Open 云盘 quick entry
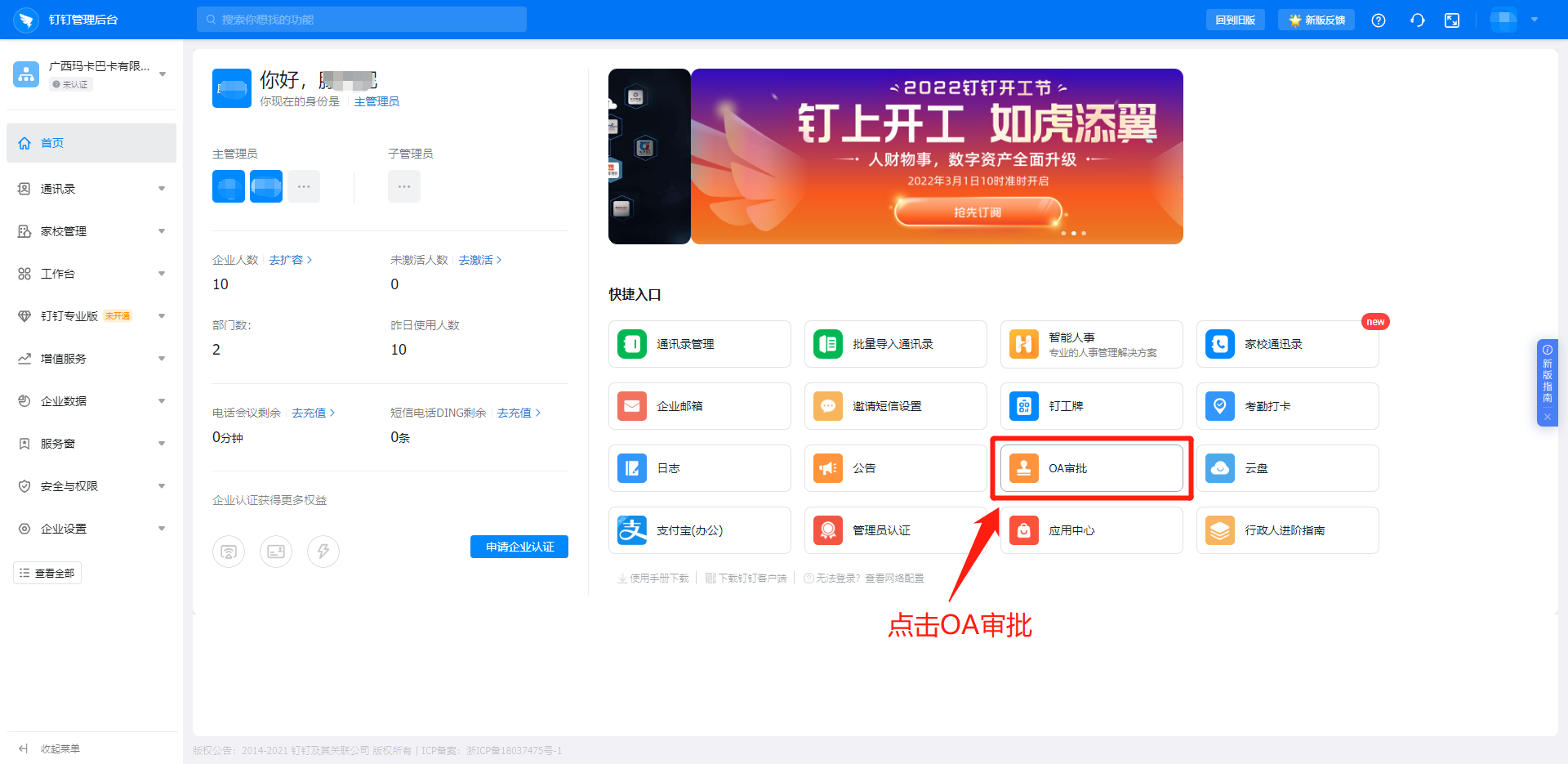The height and width of the screenshot is (764, 1568). click(1287, 468)
